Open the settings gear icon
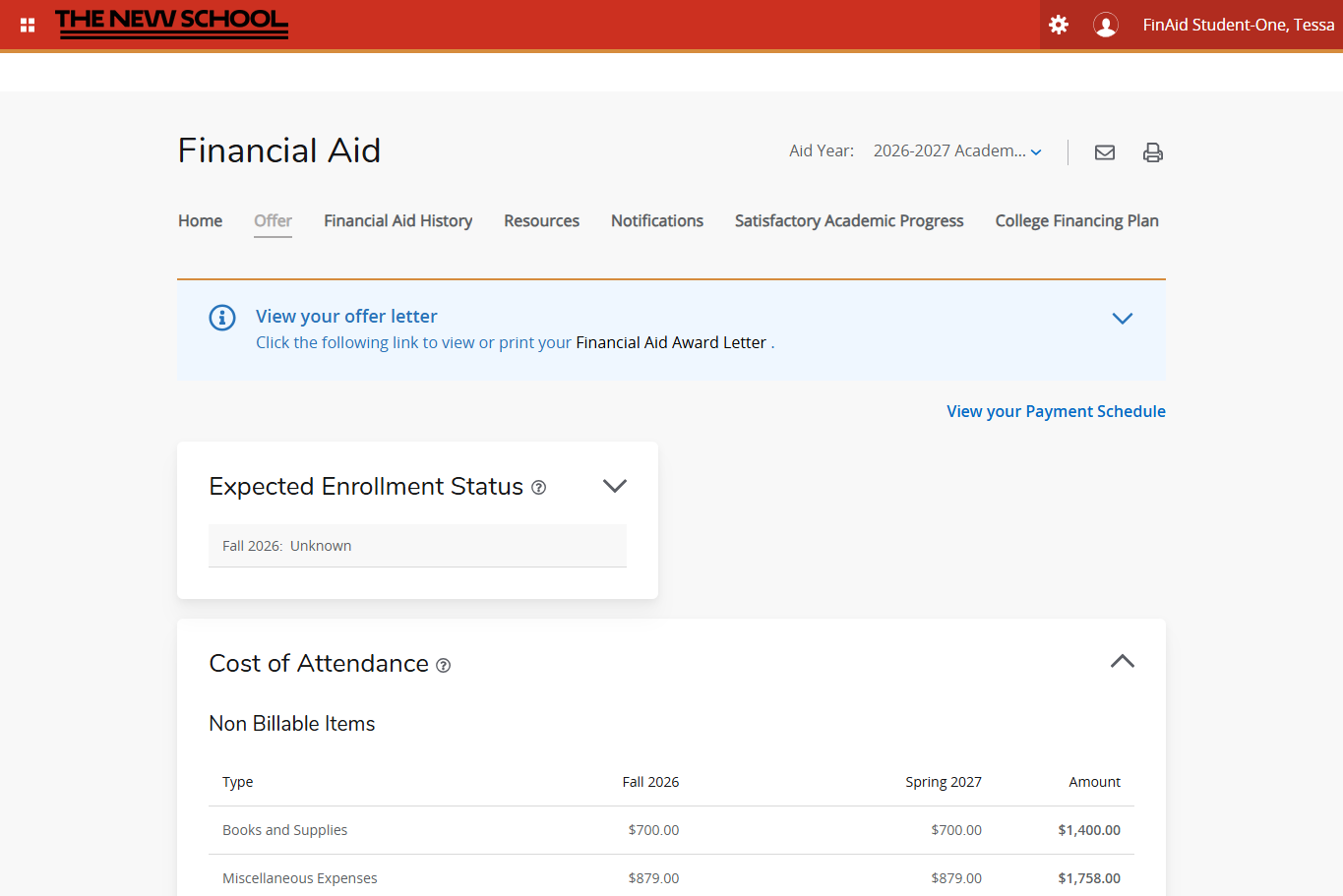This screenshot has width=1343, height=896. [1059, 25]
